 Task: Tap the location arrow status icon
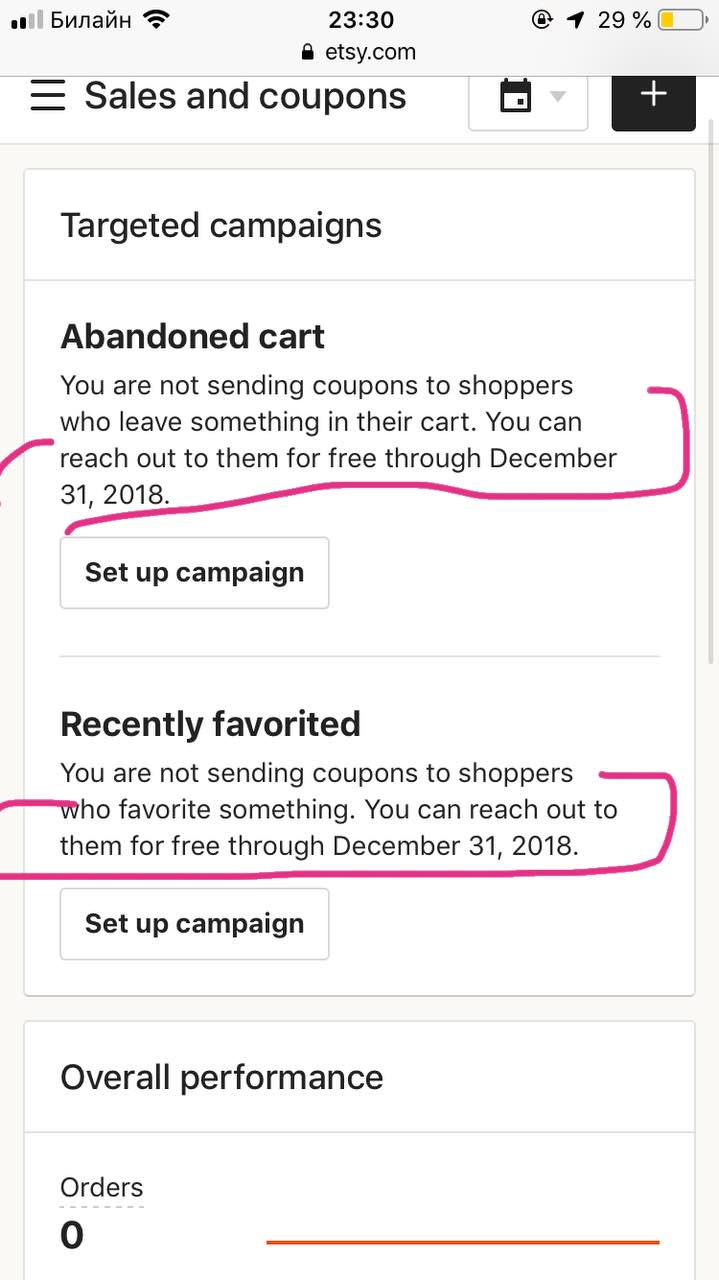(575, 19)
